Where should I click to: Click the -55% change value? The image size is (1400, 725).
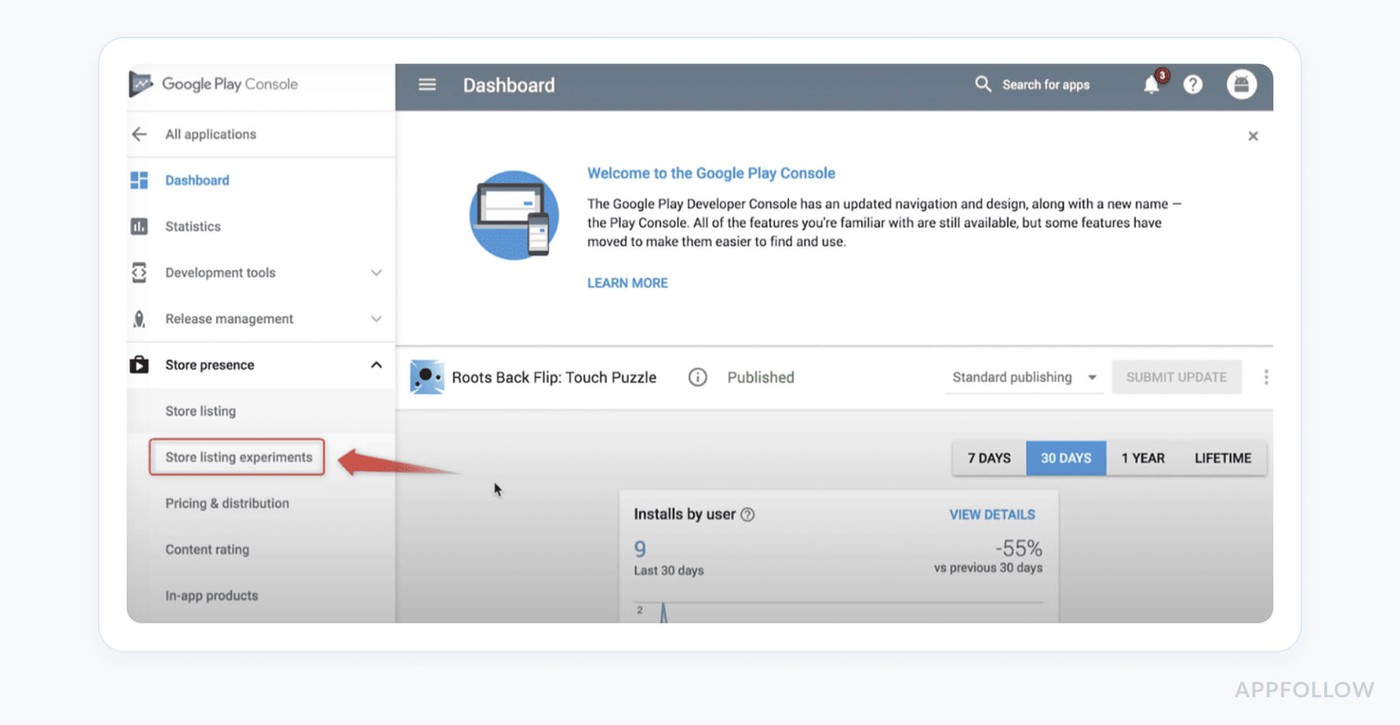point(1018,549)
